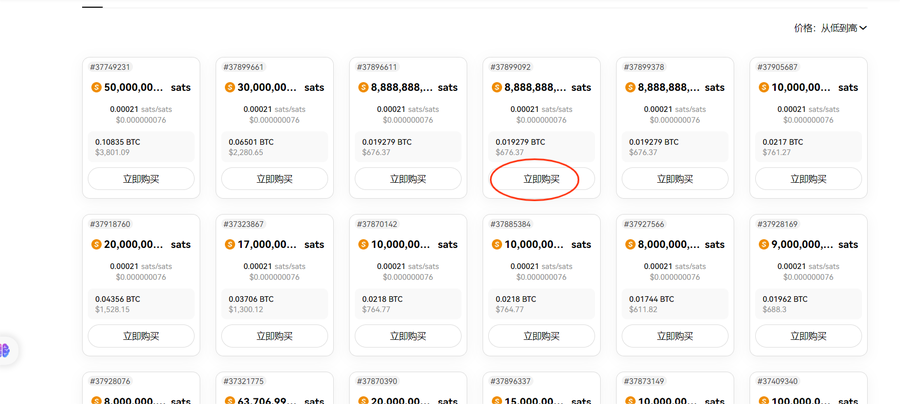Buy listing #37918760 with 立即购买

click(141, 336)
